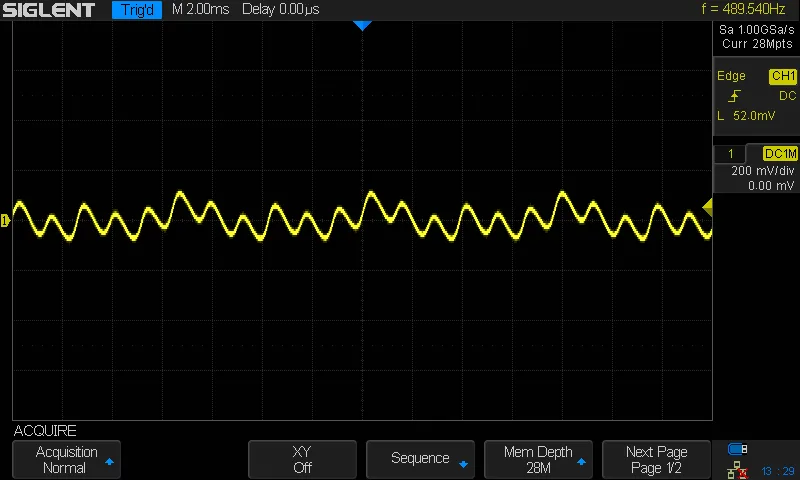The image size is (800, 480).
Task: Click the L 52.0mV trigger level
Action: [746, 116]
